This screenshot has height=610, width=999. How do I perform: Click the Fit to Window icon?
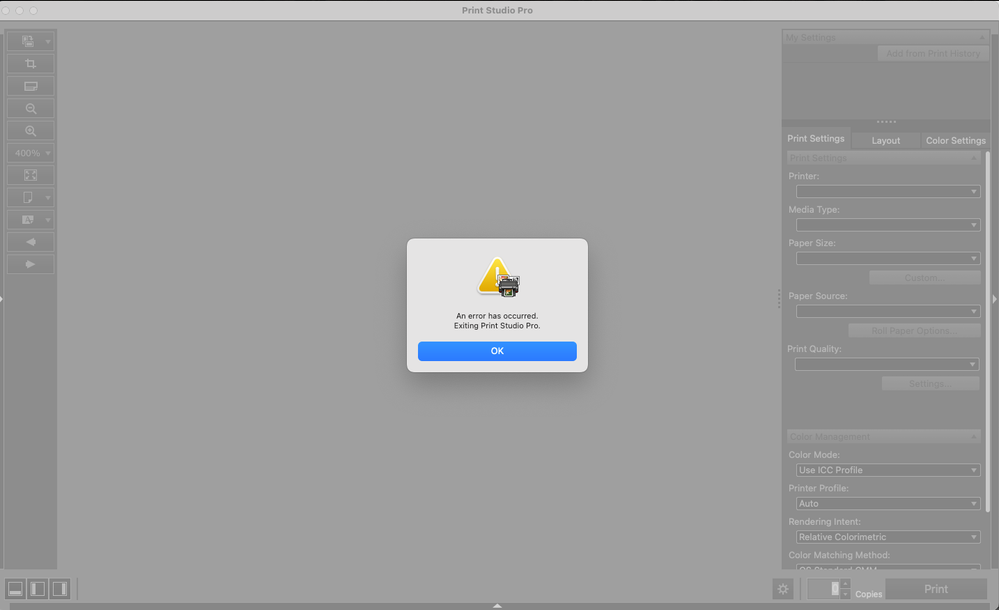[31, 175]
